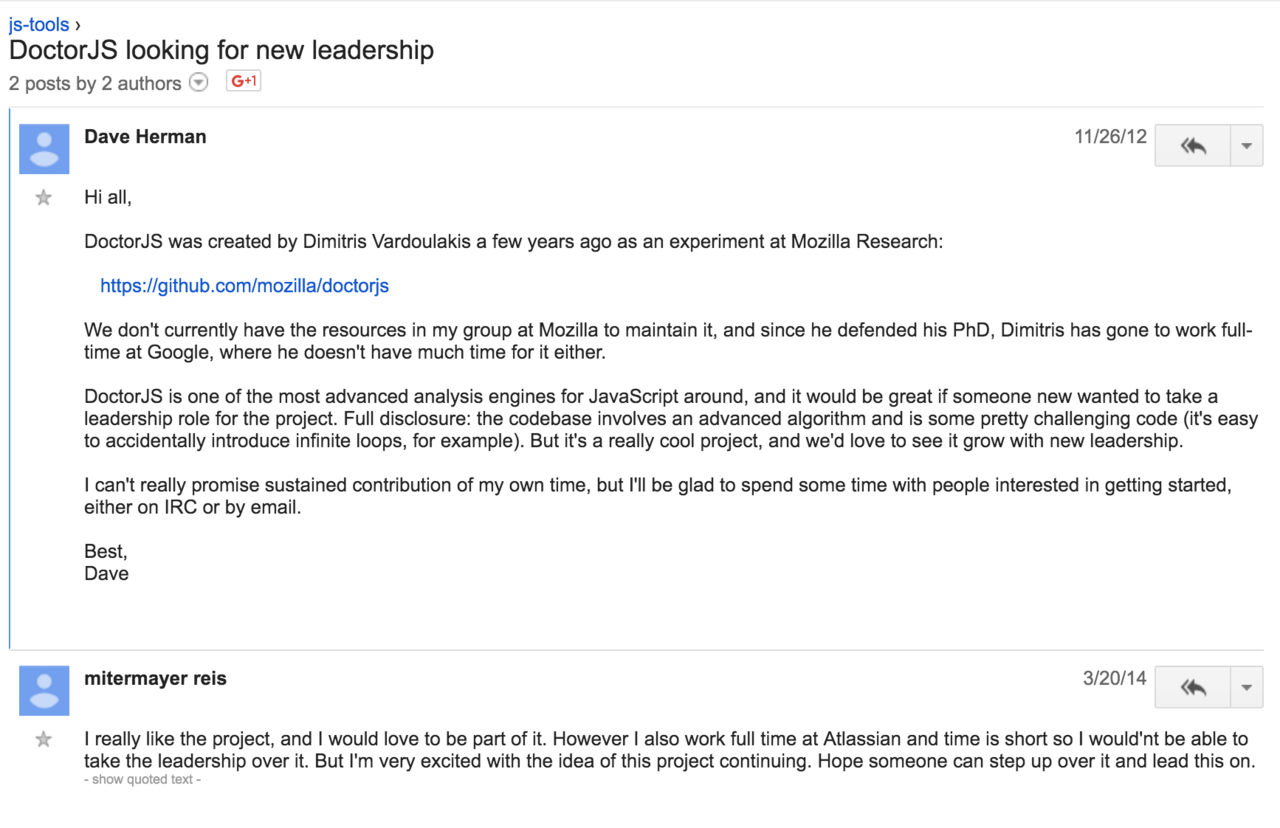Expand the "2 posts by 2 authors" dropdown
Screen dimensions: 1280x828
[x=199, y=83]
